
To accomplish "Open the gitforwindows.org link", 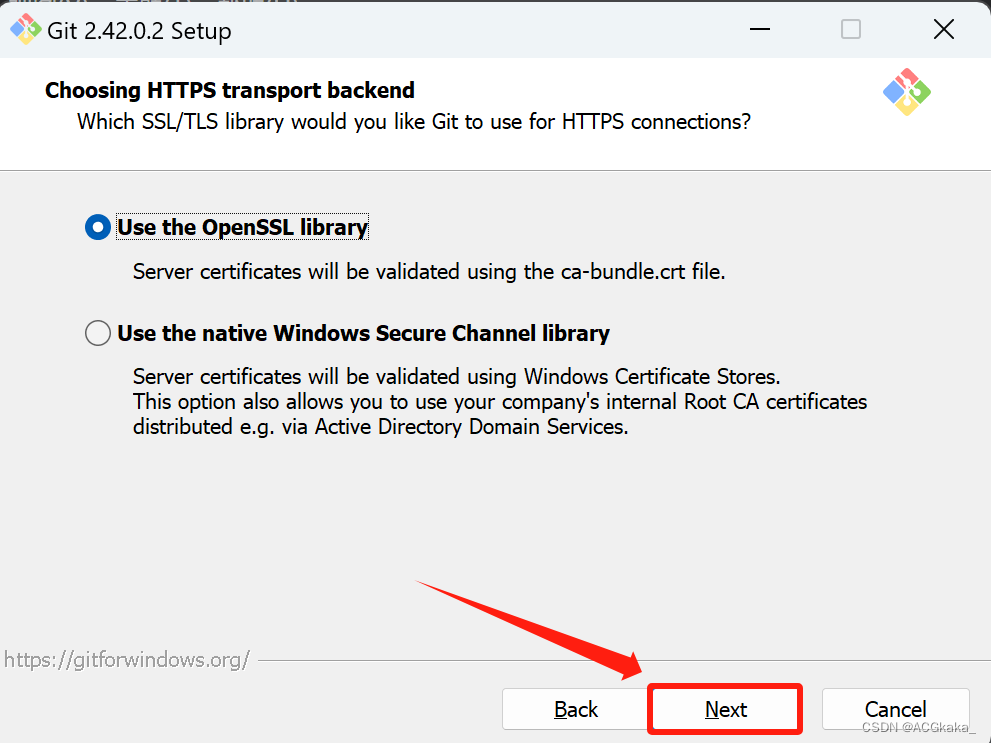I will [127, 660].
